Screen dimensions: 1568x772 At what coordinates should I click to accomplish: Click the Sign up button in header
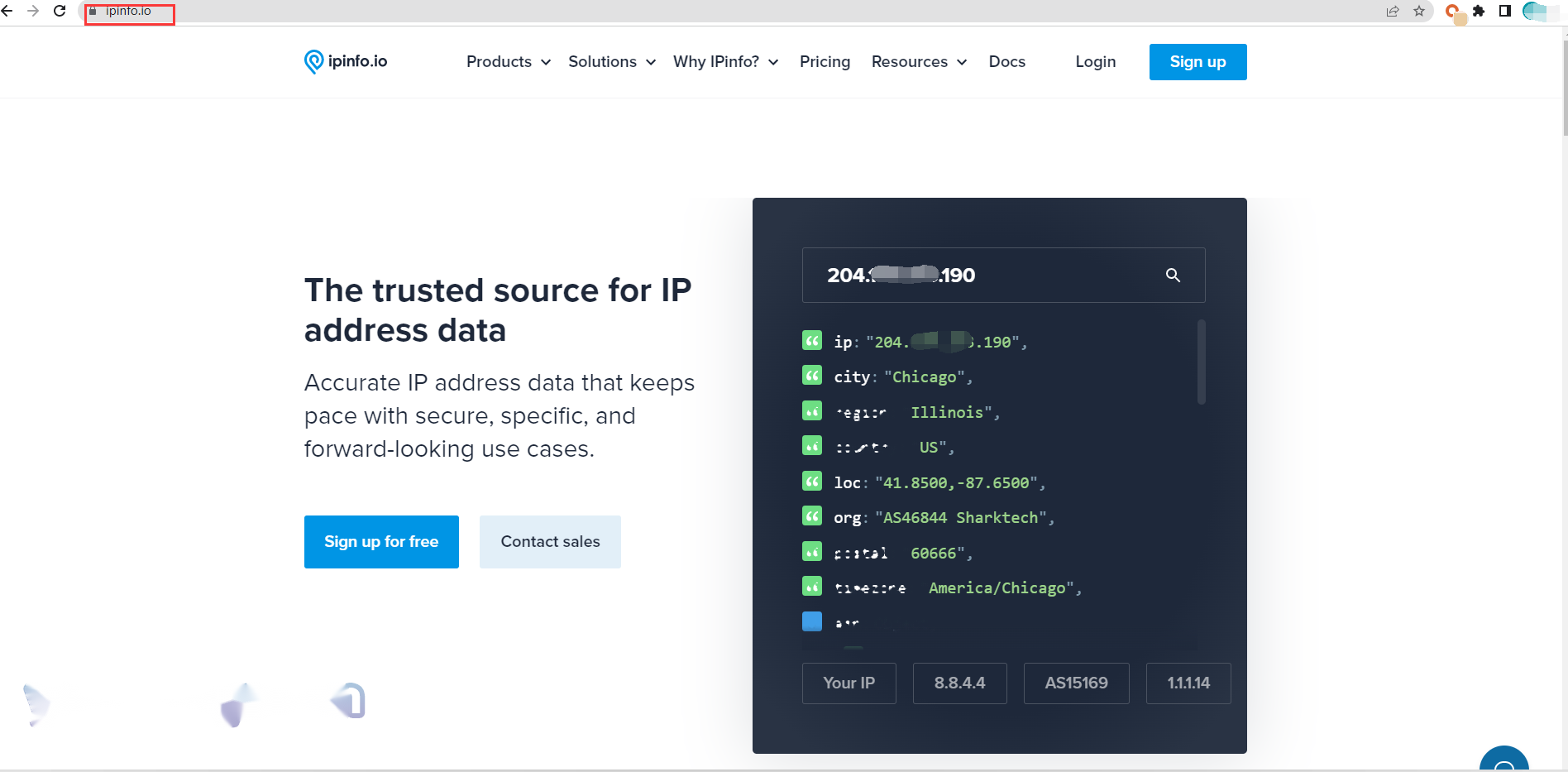pos(1198,62)
